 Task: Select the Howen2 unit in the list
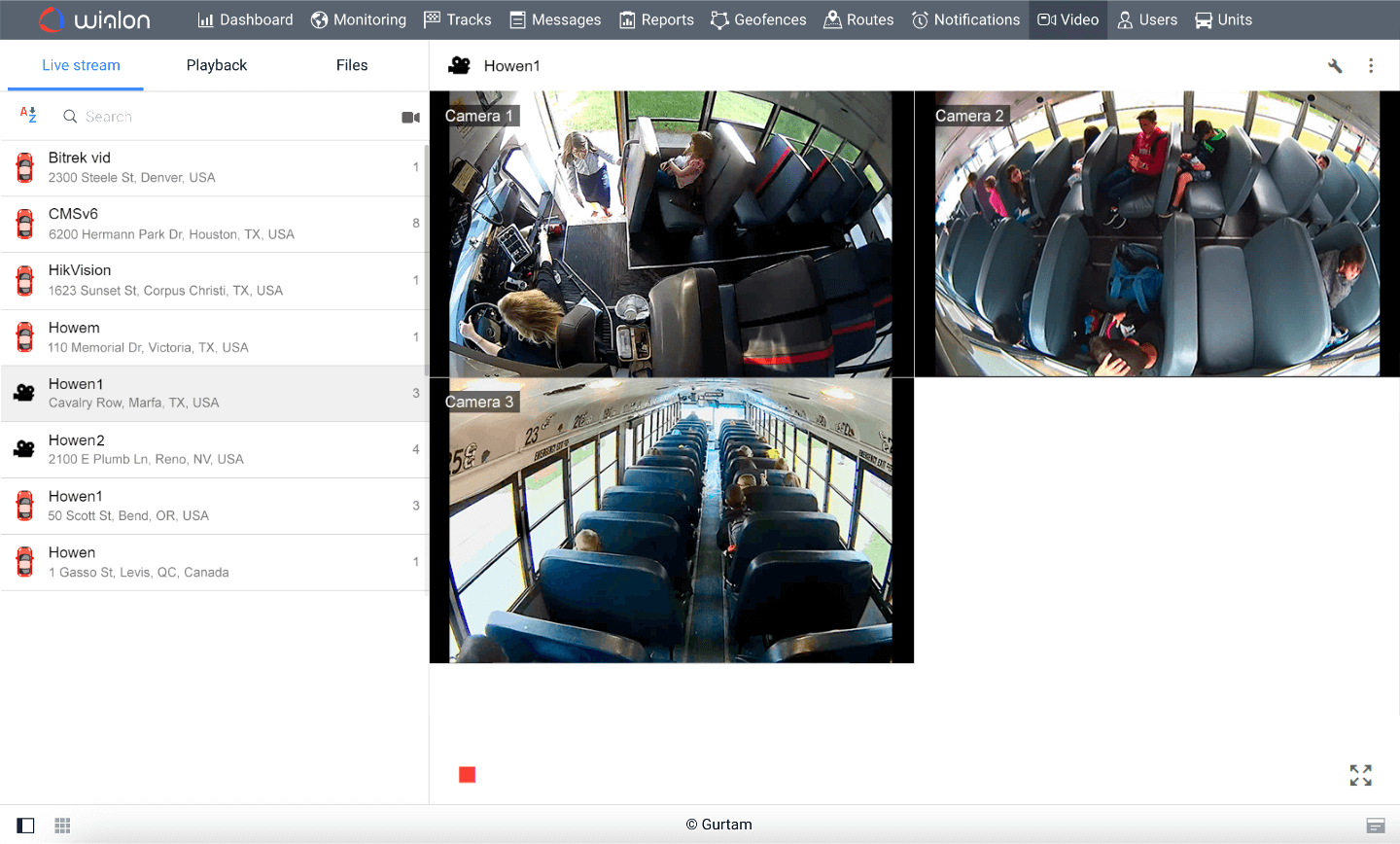coord(146,448)
